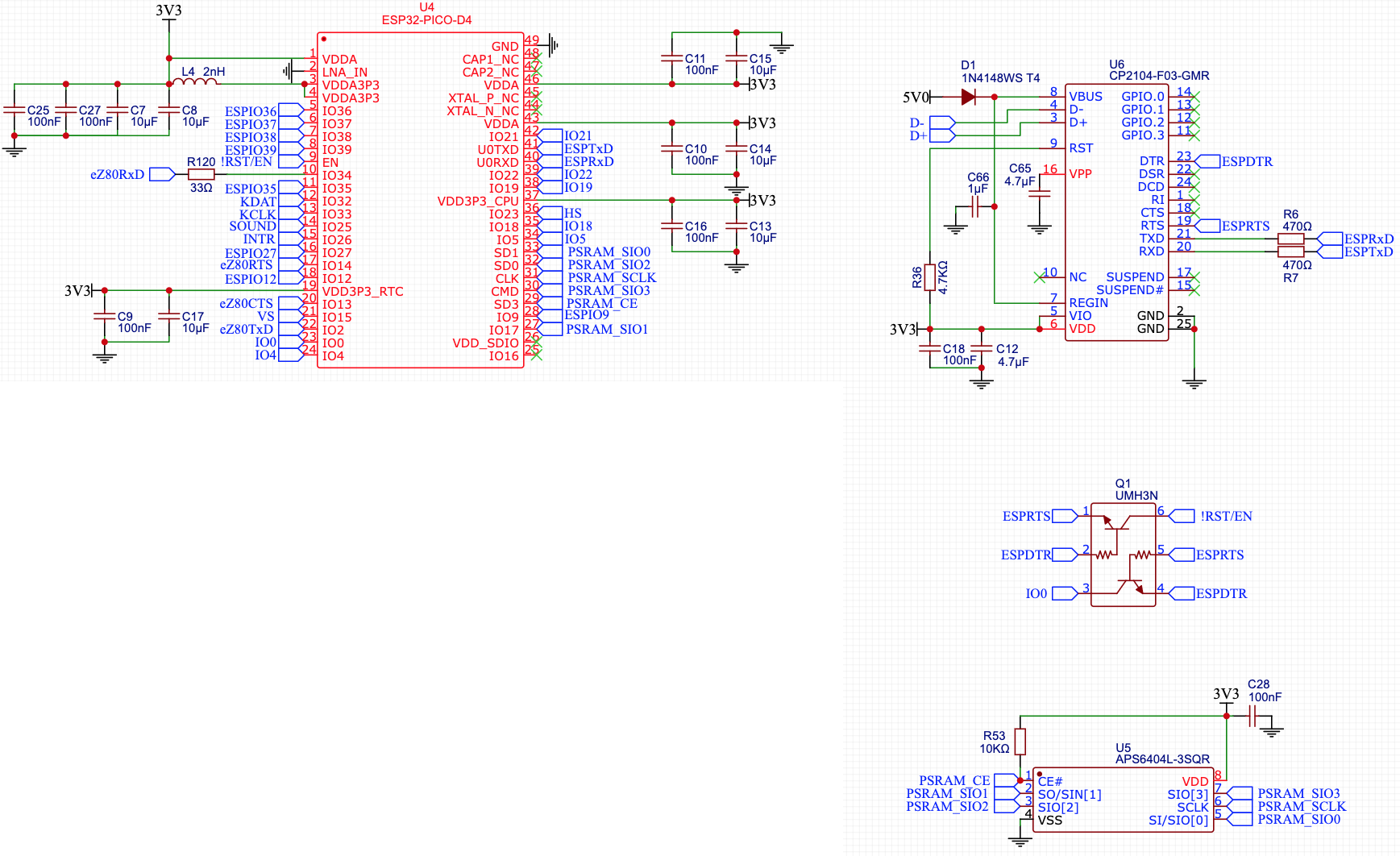The width and height of the screenshot is (1400, 856).
Task: Select the LNA_IN pin label on U4
Action: (x=345, y=73)
